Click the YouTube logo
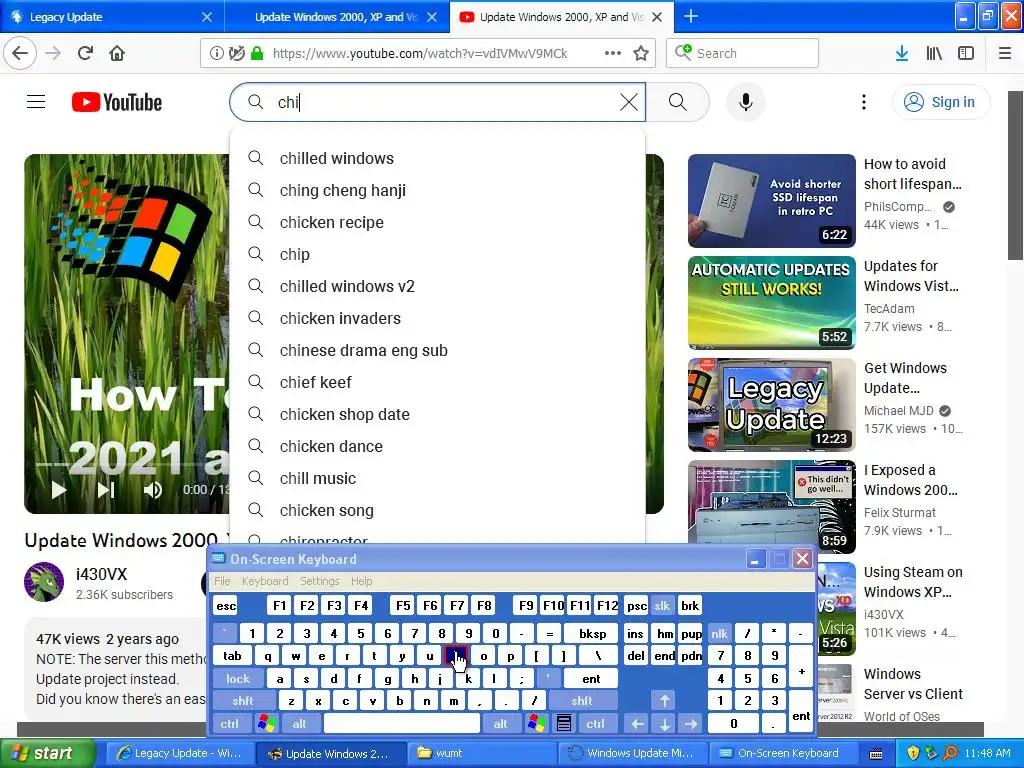 pos(117,102)
